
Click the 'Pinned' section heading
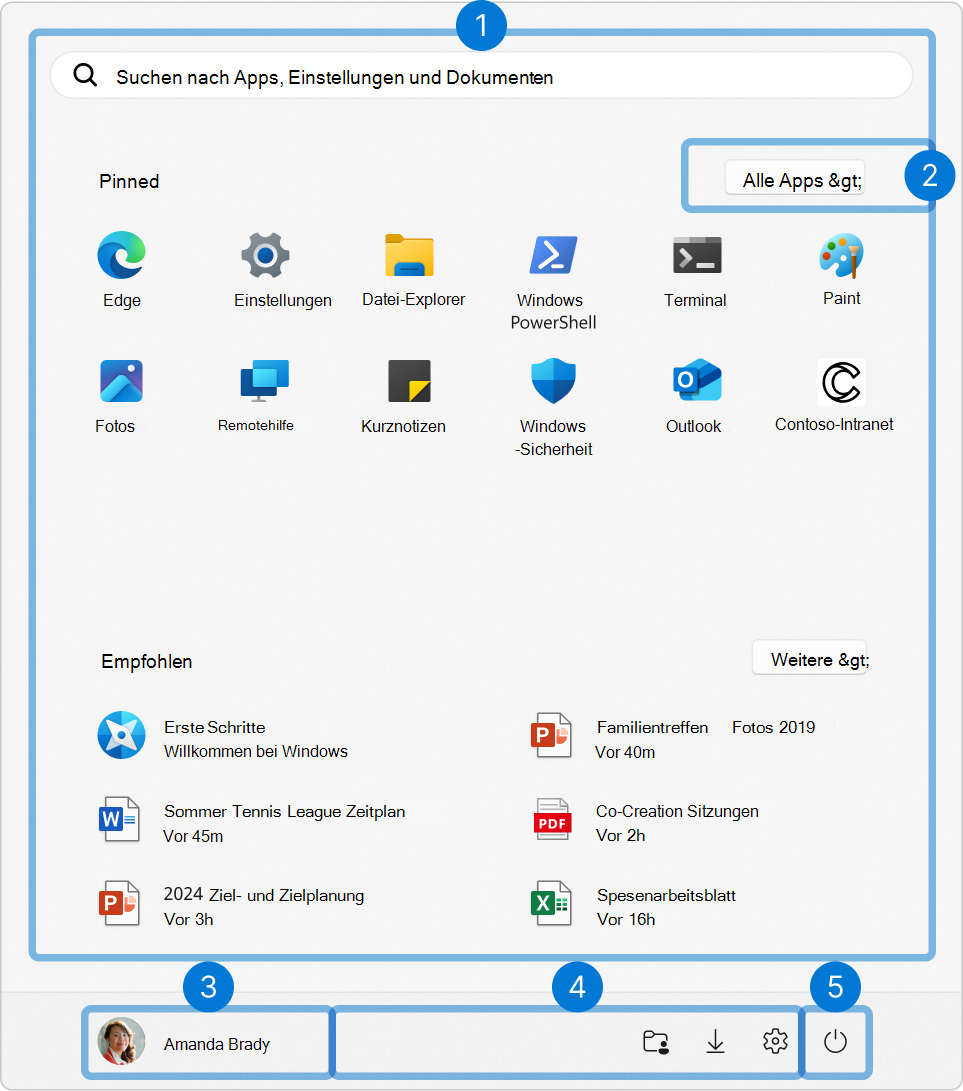[x=129, y=182]
